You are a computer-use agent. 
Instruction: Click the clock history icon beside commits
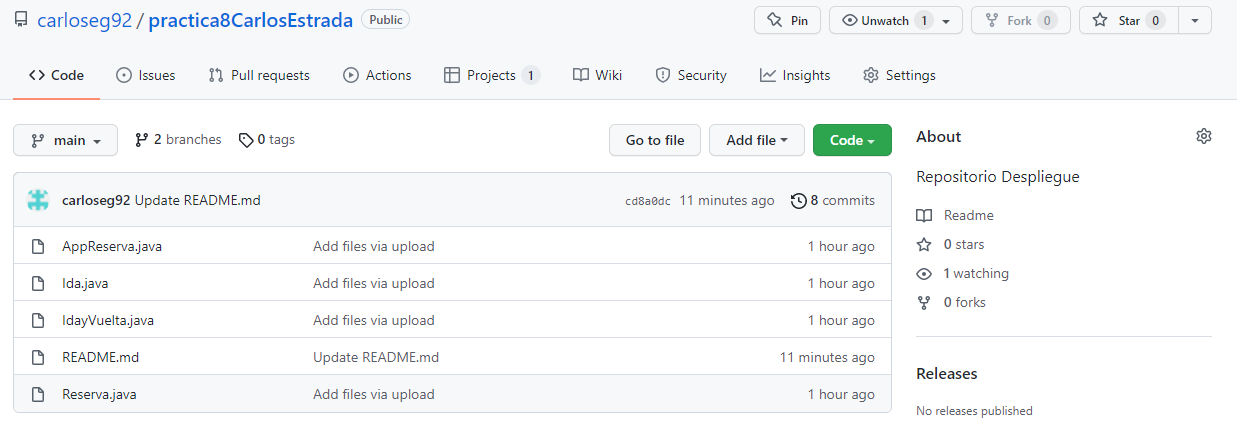(798, 200)
